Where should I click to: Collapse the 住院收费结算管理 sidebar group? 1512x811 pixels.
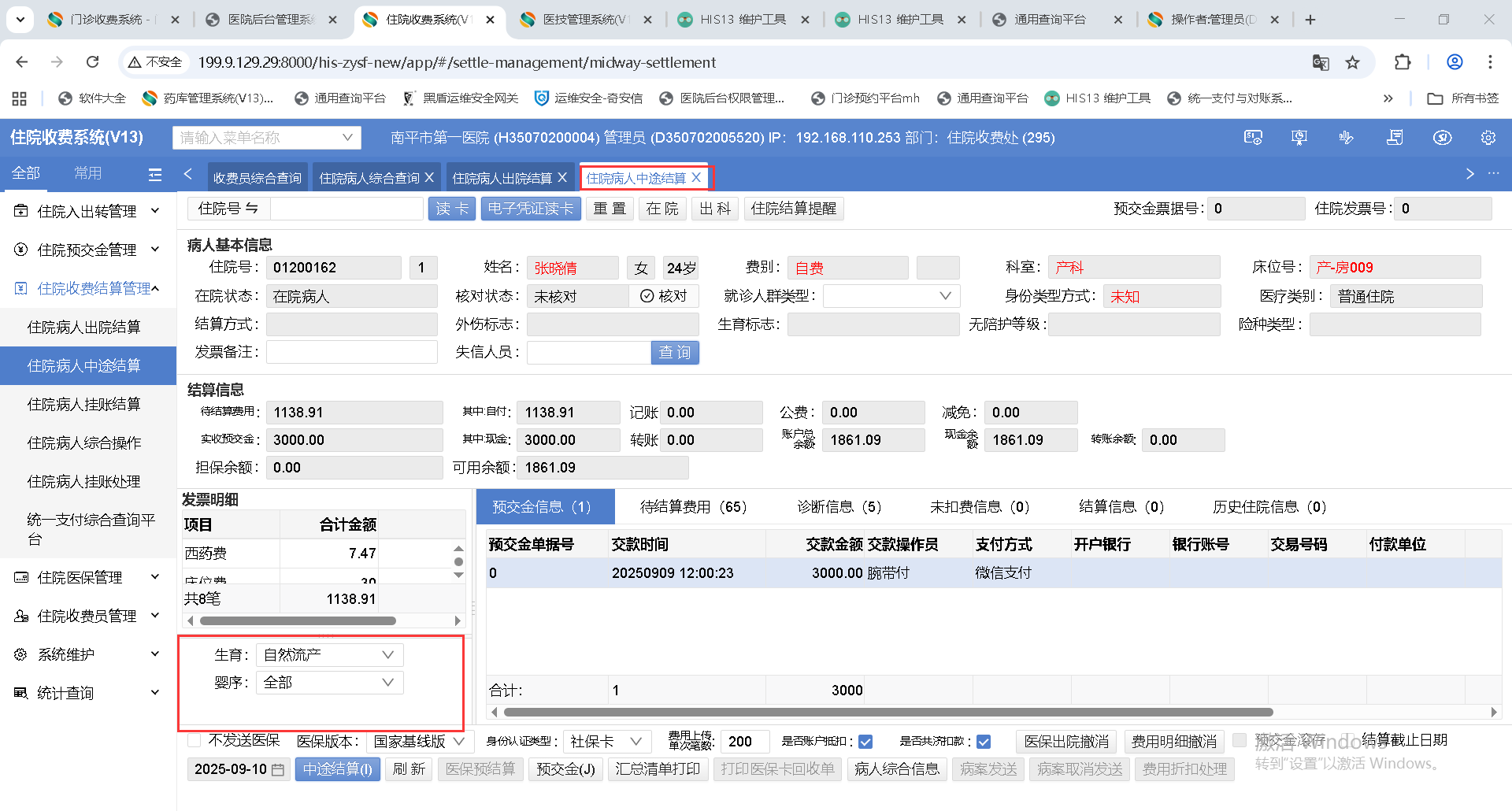(x=88, y=288)
